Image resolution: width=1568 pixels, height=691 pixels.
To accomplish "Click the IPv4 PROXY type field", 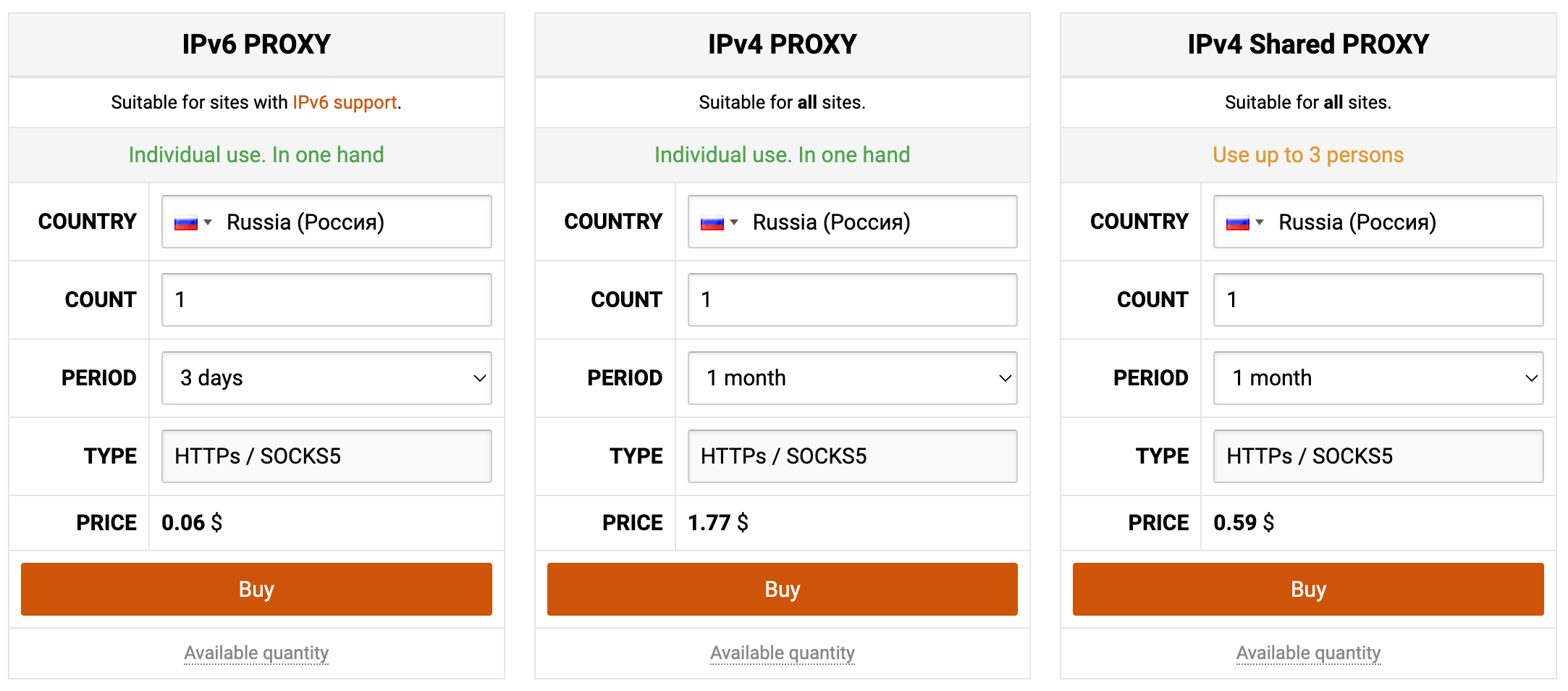I will [852, 456].
